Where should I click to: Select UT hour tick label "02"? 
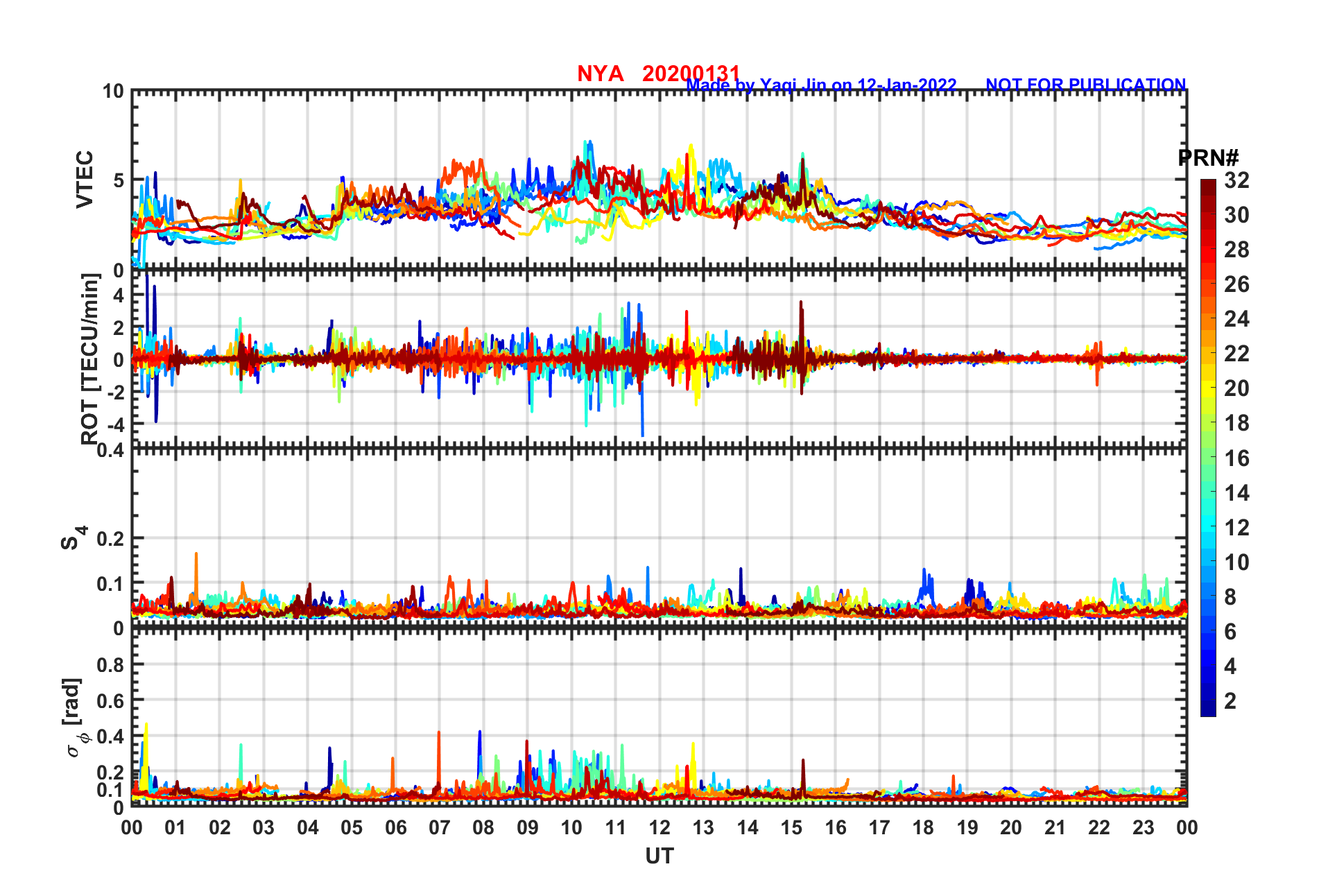click(x=220, y=828)
